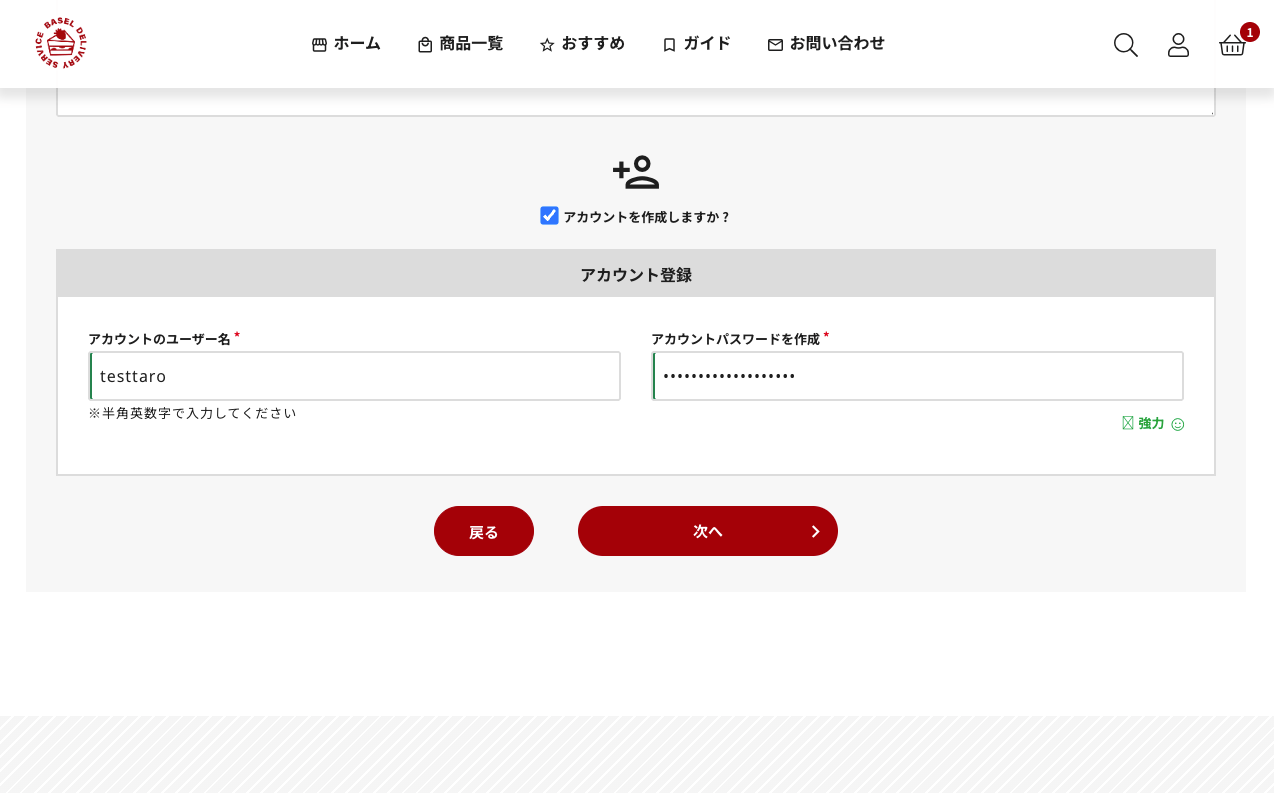This screenshot has width=1274, height=793.
Task: Open the user account icon
Action: [x=1178, y=45]
